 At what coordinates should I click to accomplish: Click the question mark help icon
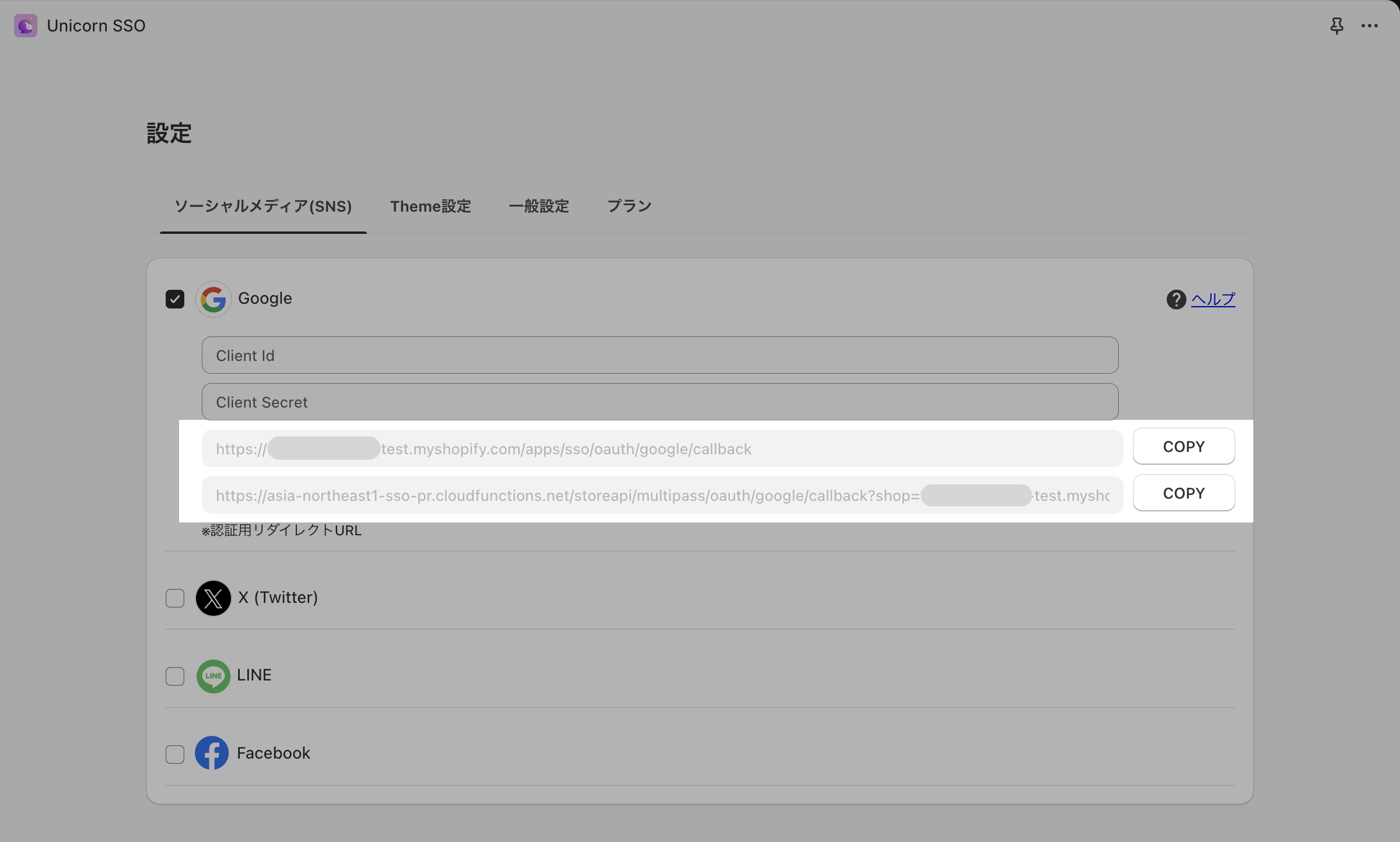click(x=1176, y=299)
